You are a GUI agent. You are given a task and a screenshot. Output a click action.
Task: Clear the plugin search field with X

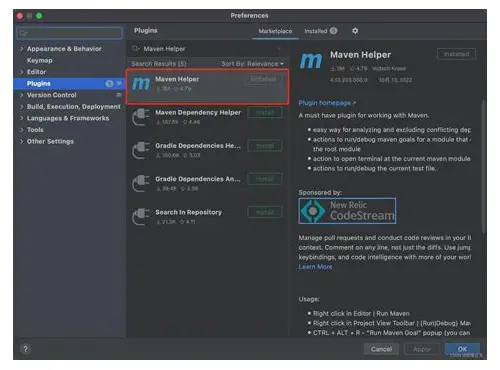tap(279, 49)
